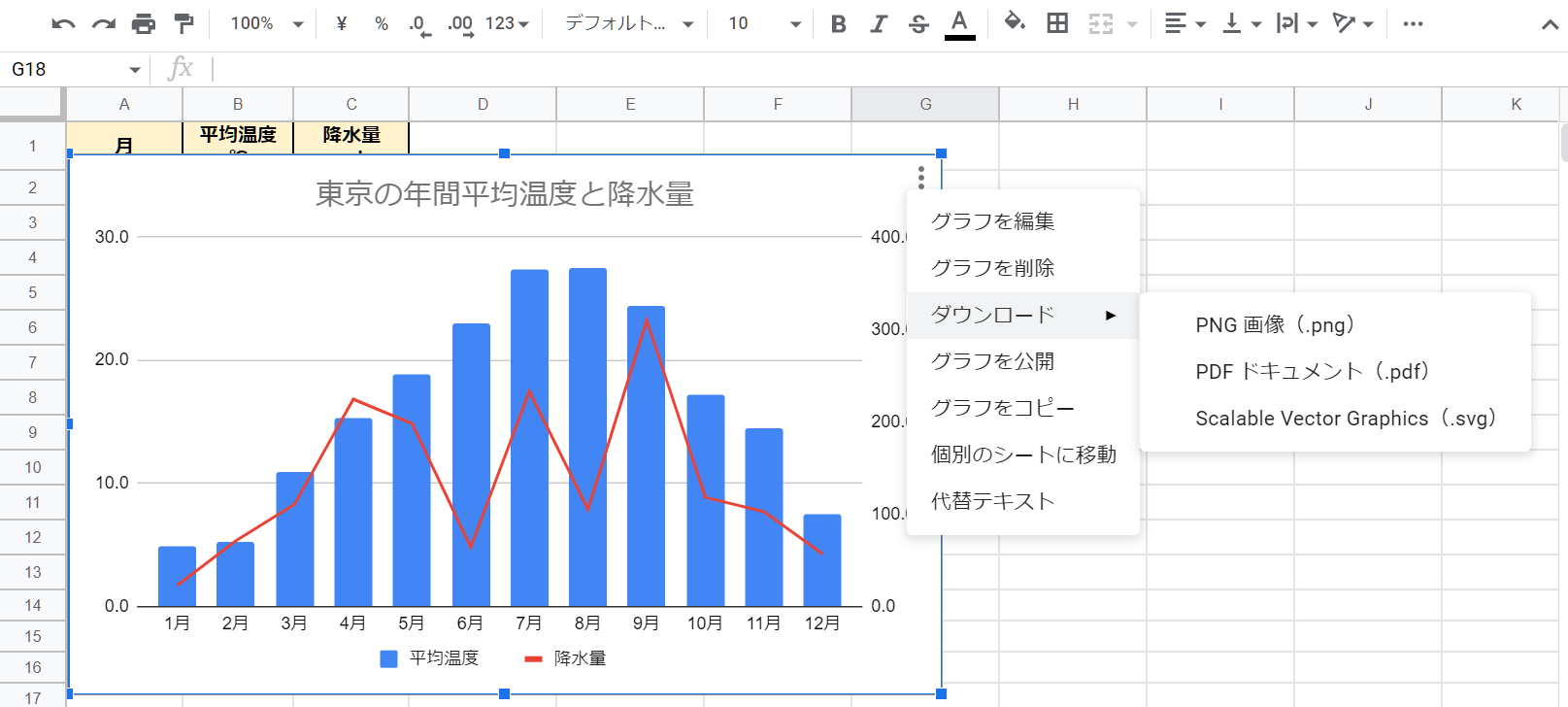
Task: Download as PNG 画像 (.png)
Action: click(1335, 324)
